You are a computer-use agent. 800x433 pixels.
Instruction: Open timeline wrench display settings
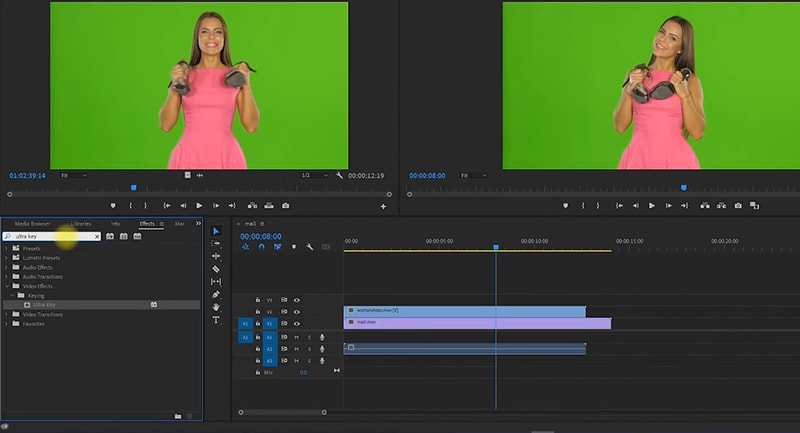(310, 247)
